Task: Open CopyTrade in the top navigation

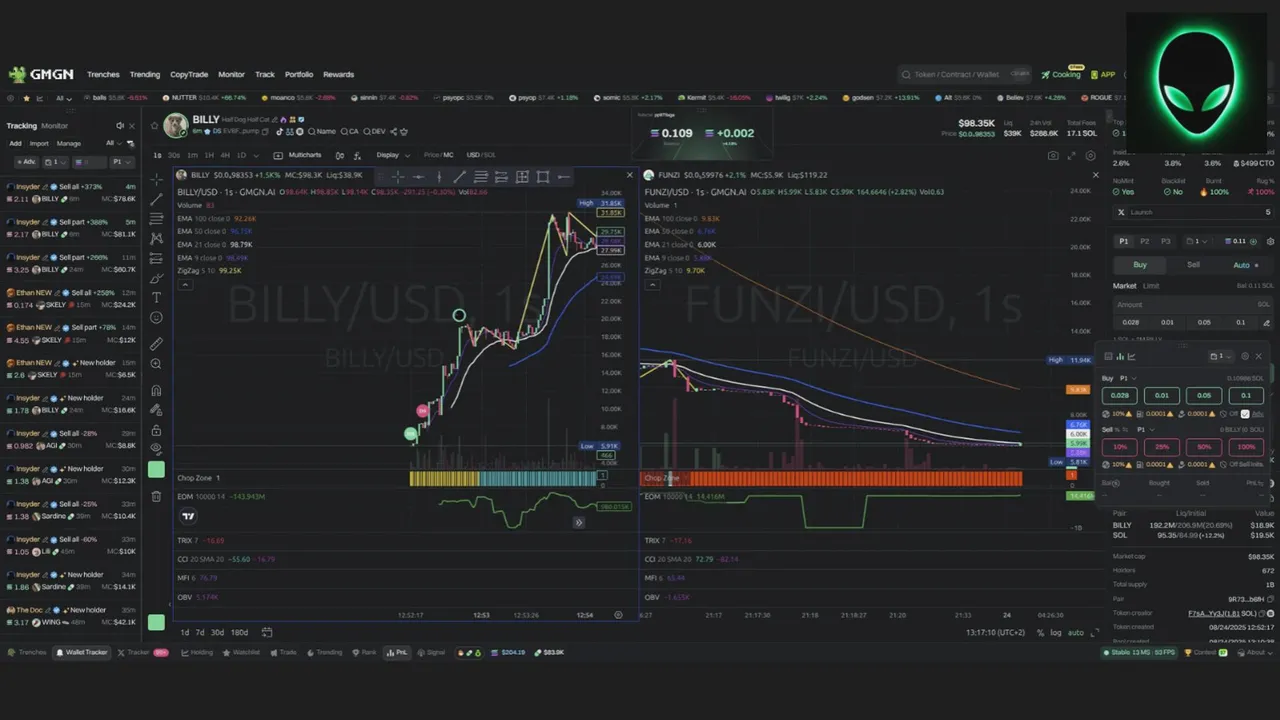Action: click(189, 74)
